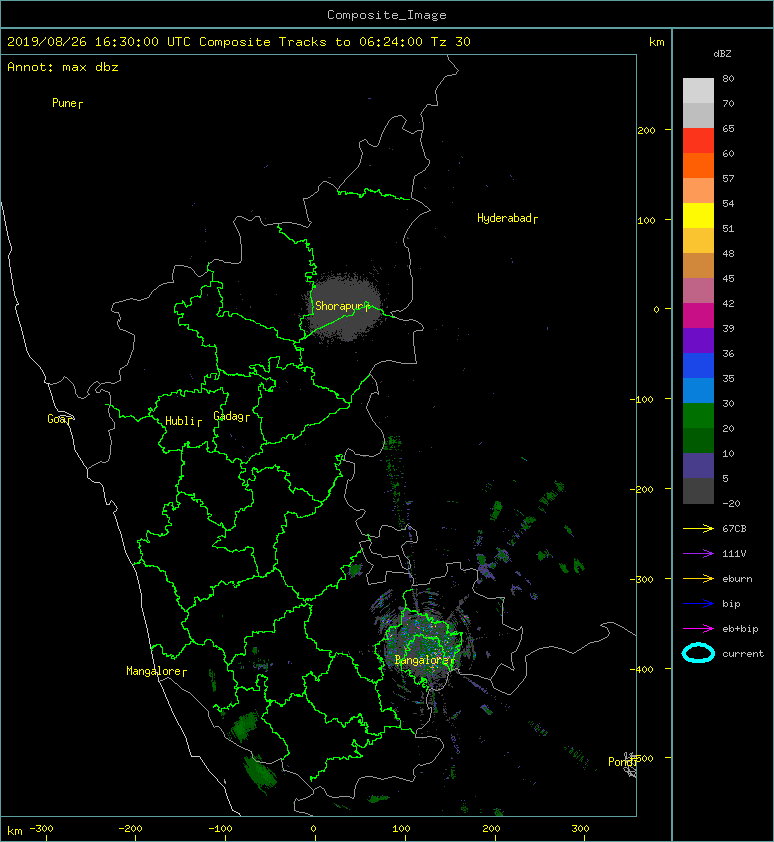Click the eb+bip legend label
774x842 pixels.
(740, 629)
